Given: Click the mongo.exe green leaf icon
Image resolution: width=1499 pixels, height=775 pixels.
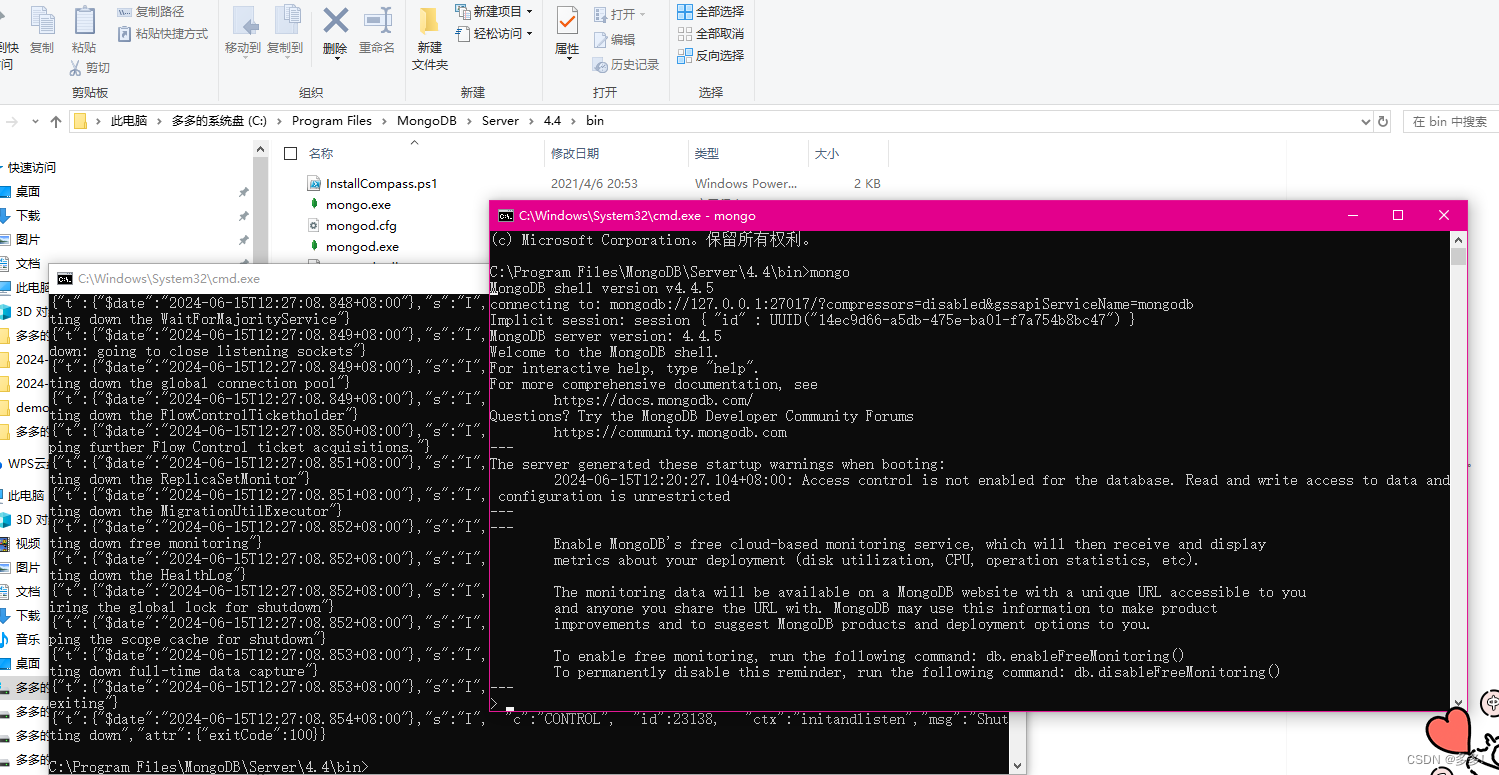Looking at the screenshot, I should 314,204.
